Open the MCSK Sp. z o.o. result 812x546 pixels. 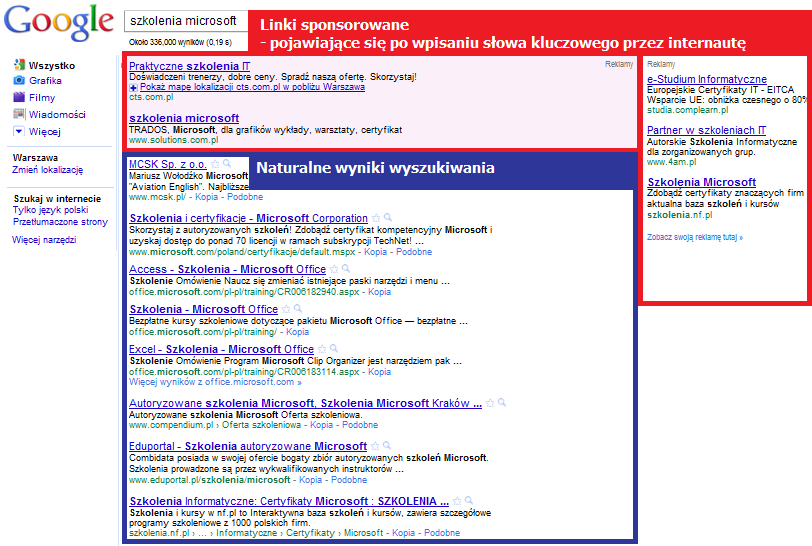pos(167,164)
